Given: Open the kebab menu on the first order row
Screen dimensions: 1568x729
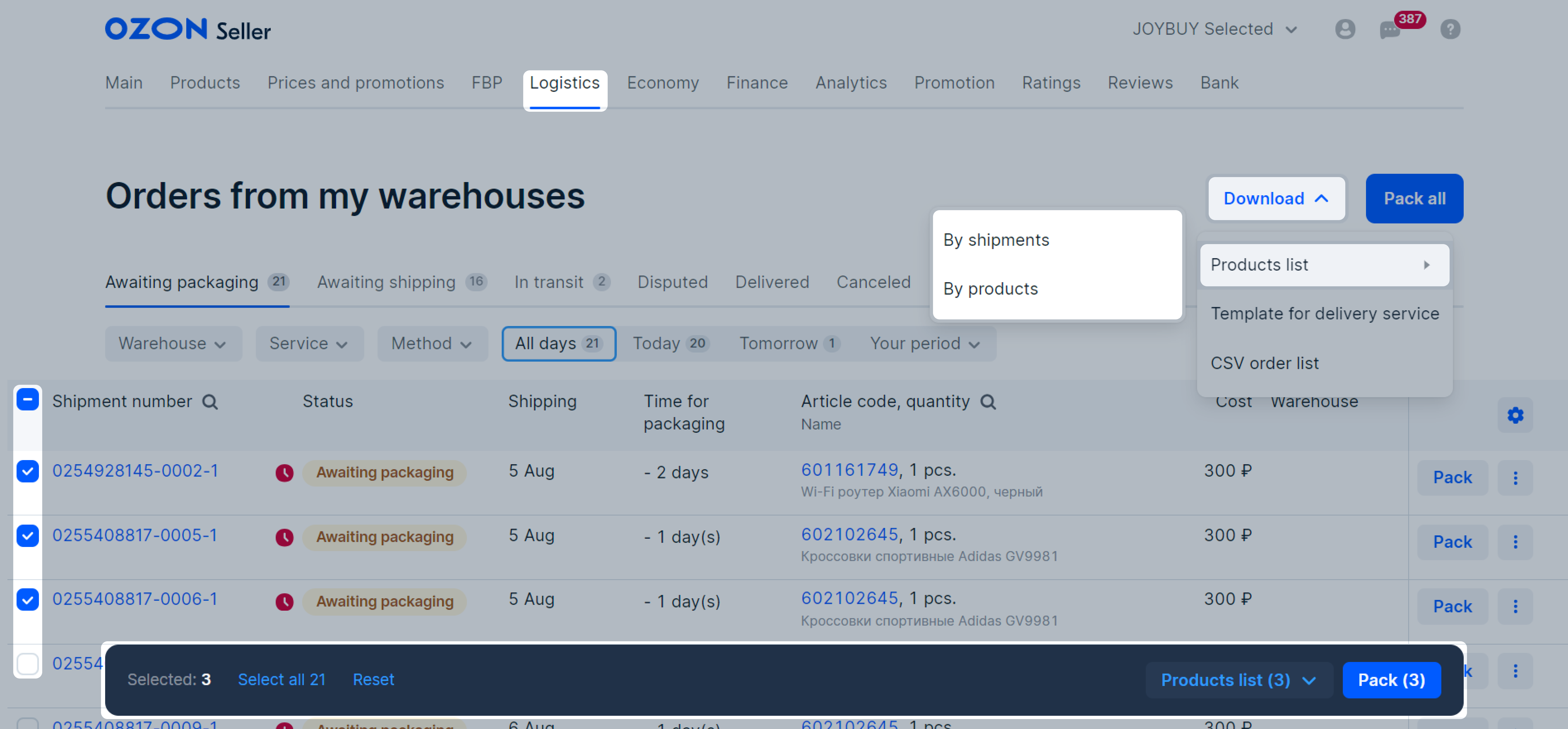Looking at the screenshot, I should 1515,478.
